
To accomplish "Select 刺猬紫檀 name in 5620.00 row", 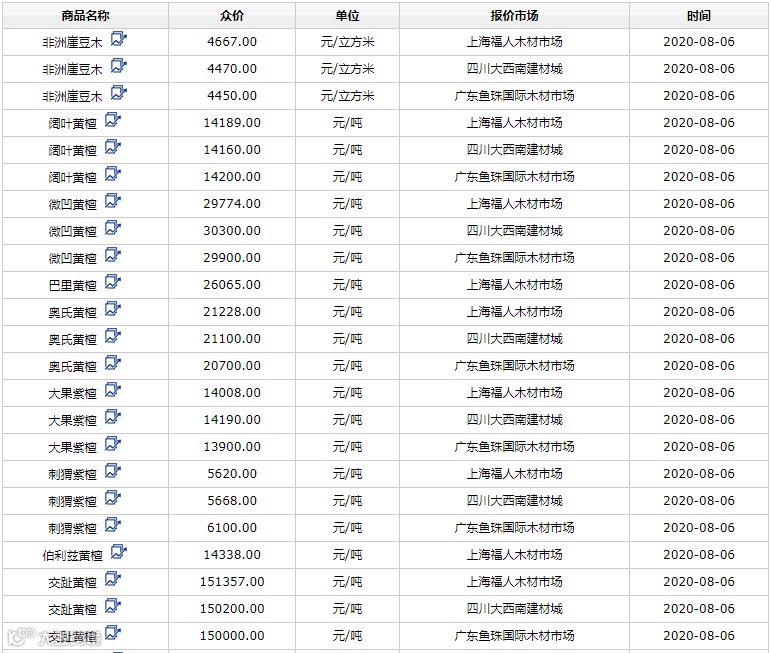I will click(72, 475).
